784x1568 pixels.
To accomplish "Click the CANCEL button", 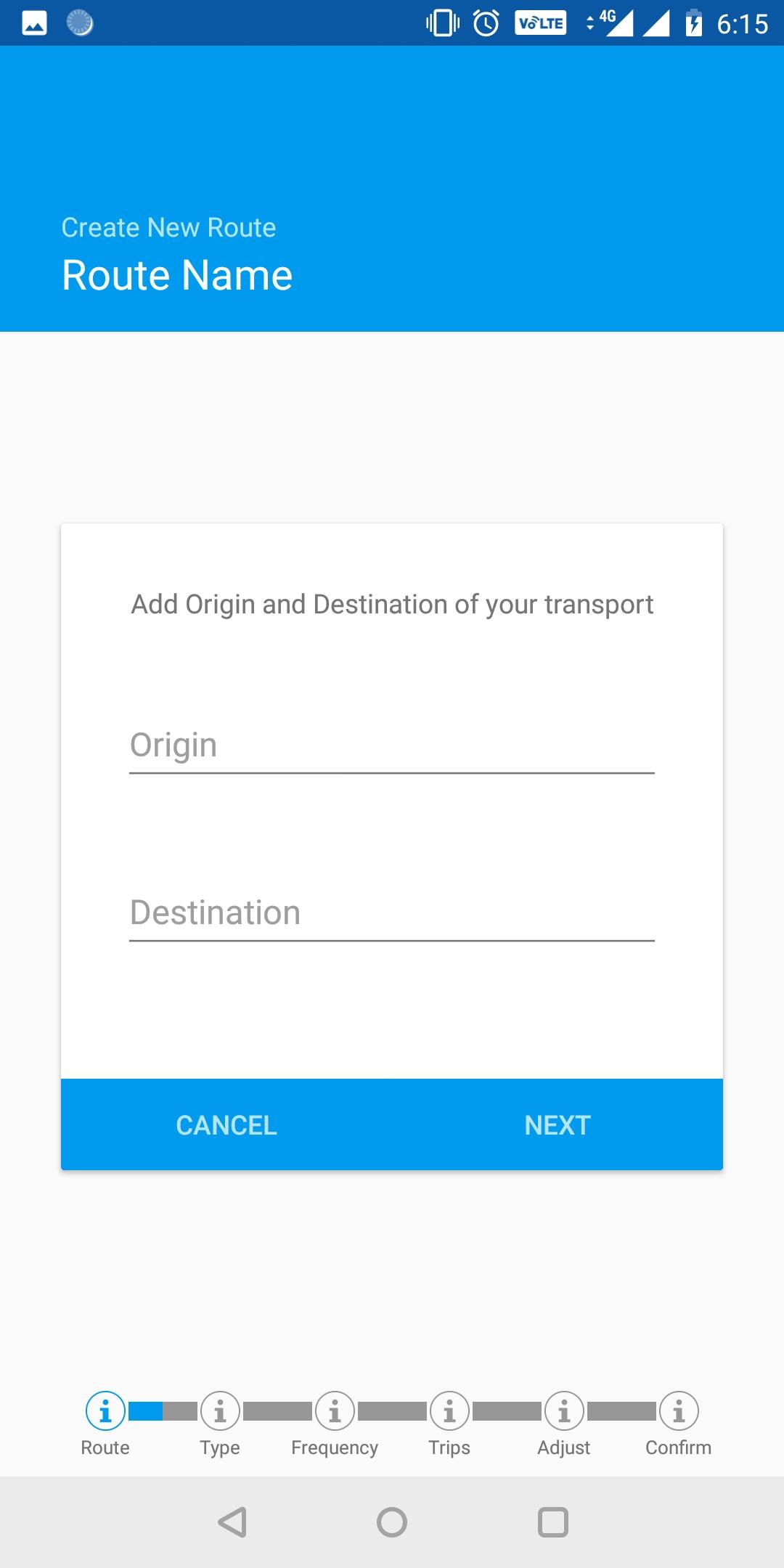I will point(226,1125).
